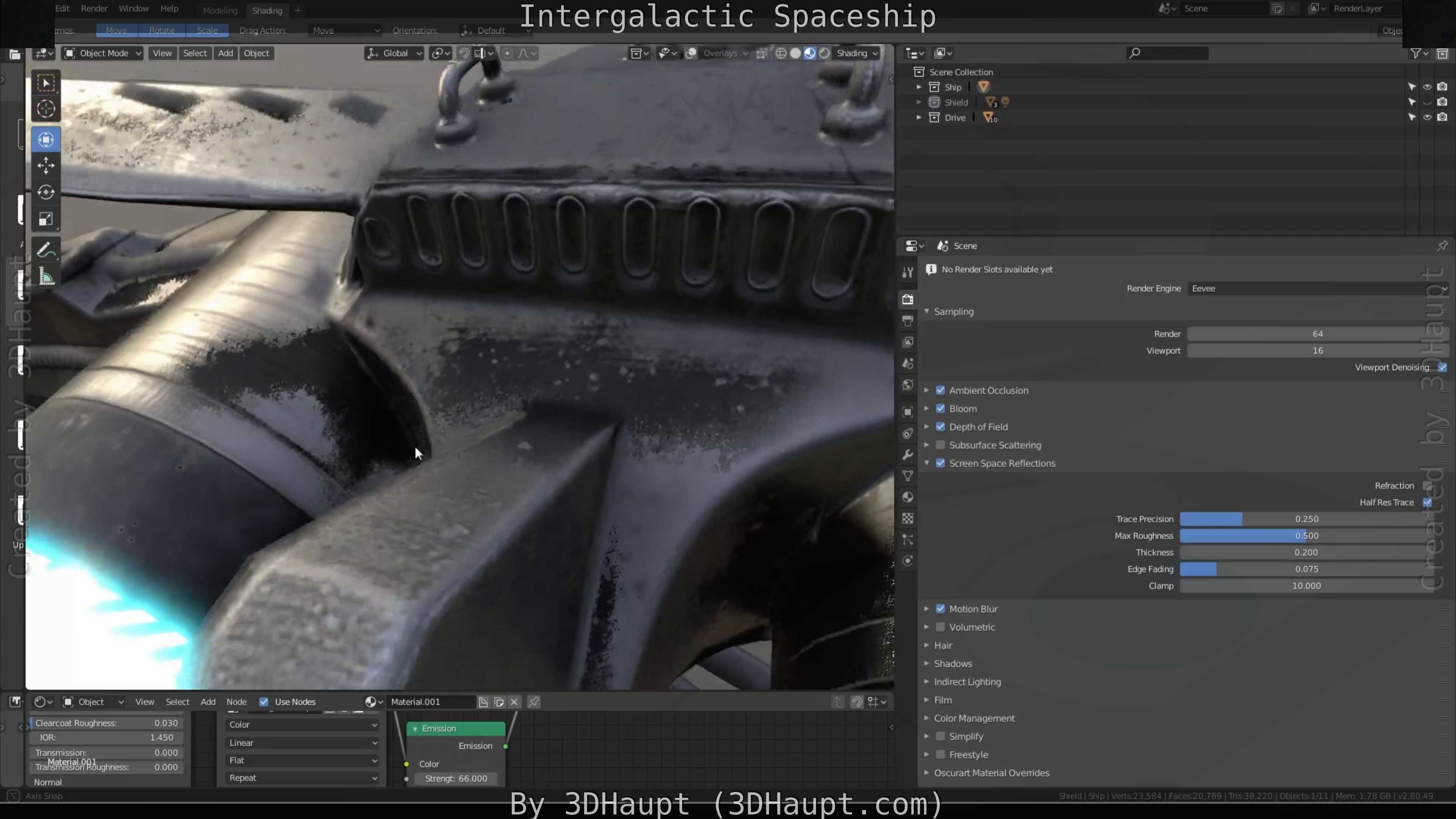The height and width of the screenshot is (819, 1456).
Task: Select the Rotate tool in viewport toolbar
Action: [x=46, y=192]
